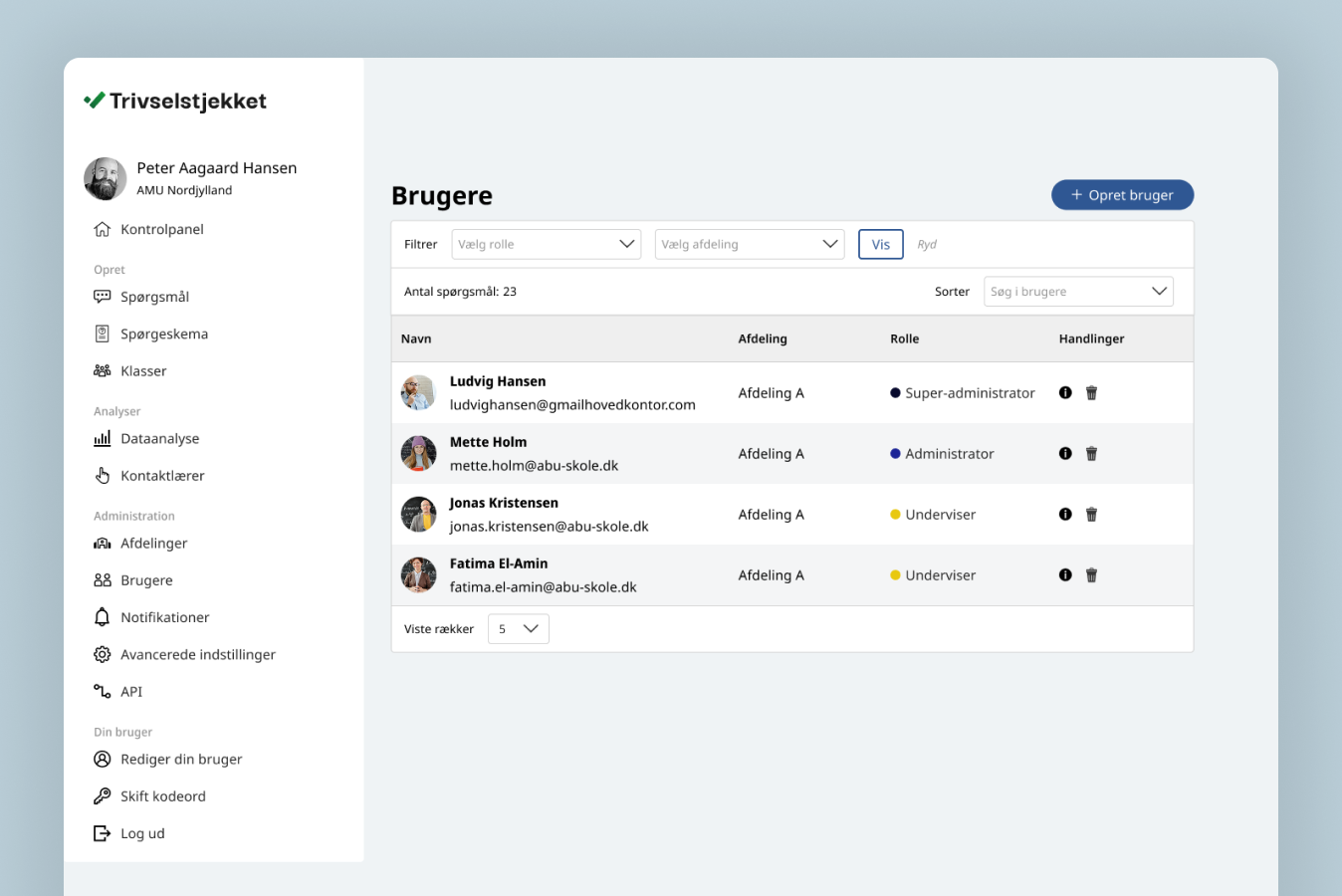This screenshot has width=1342, height=896.
Task: Expand the Vælg rolle dropdown
Action: [x=546, y=245]
